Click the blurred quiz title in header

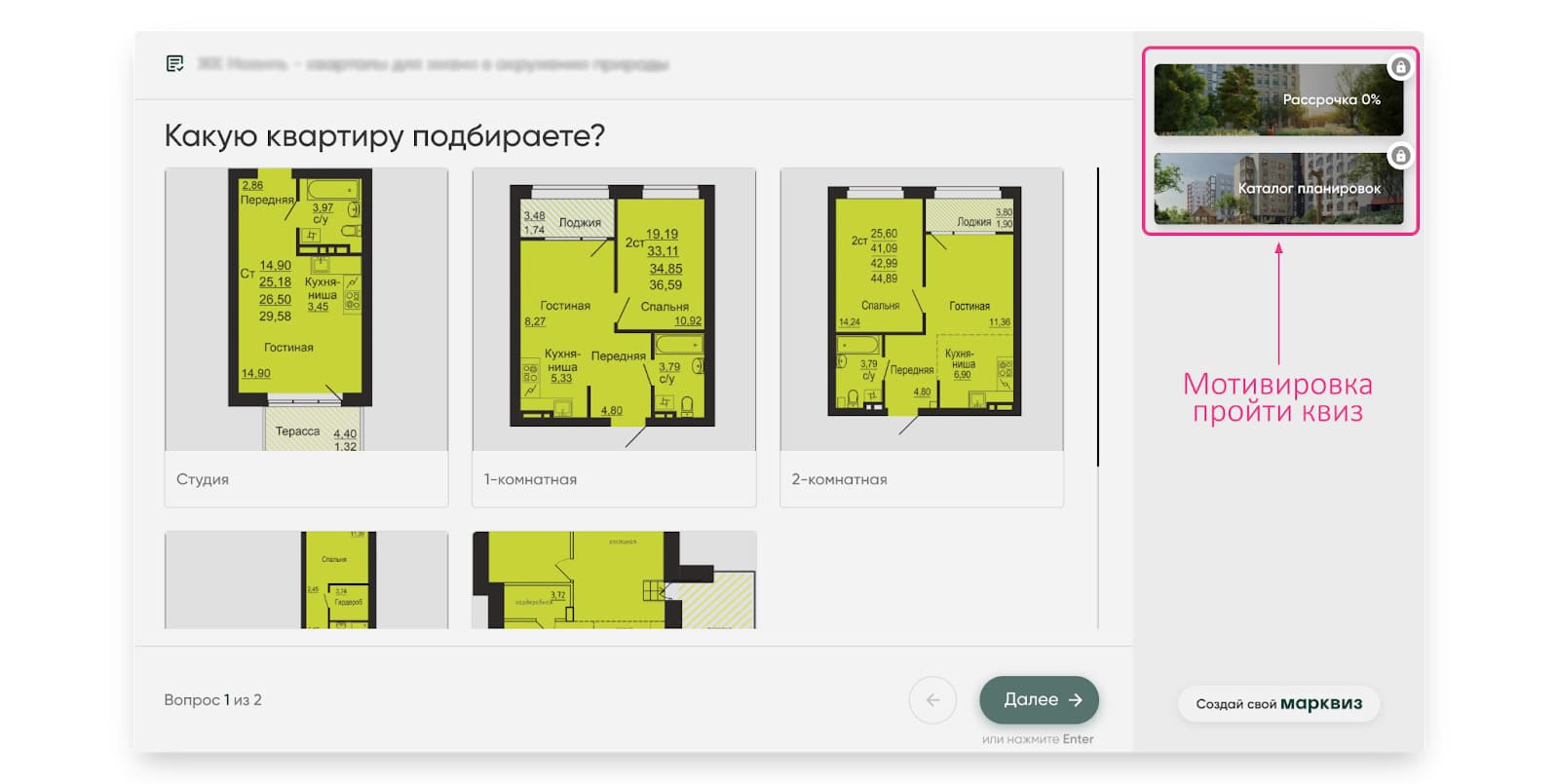coord(433,64)
